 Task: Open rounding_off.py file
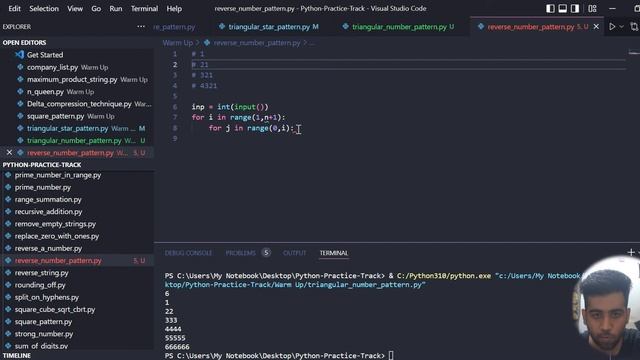pyautogui.click(x=40, y=285)
